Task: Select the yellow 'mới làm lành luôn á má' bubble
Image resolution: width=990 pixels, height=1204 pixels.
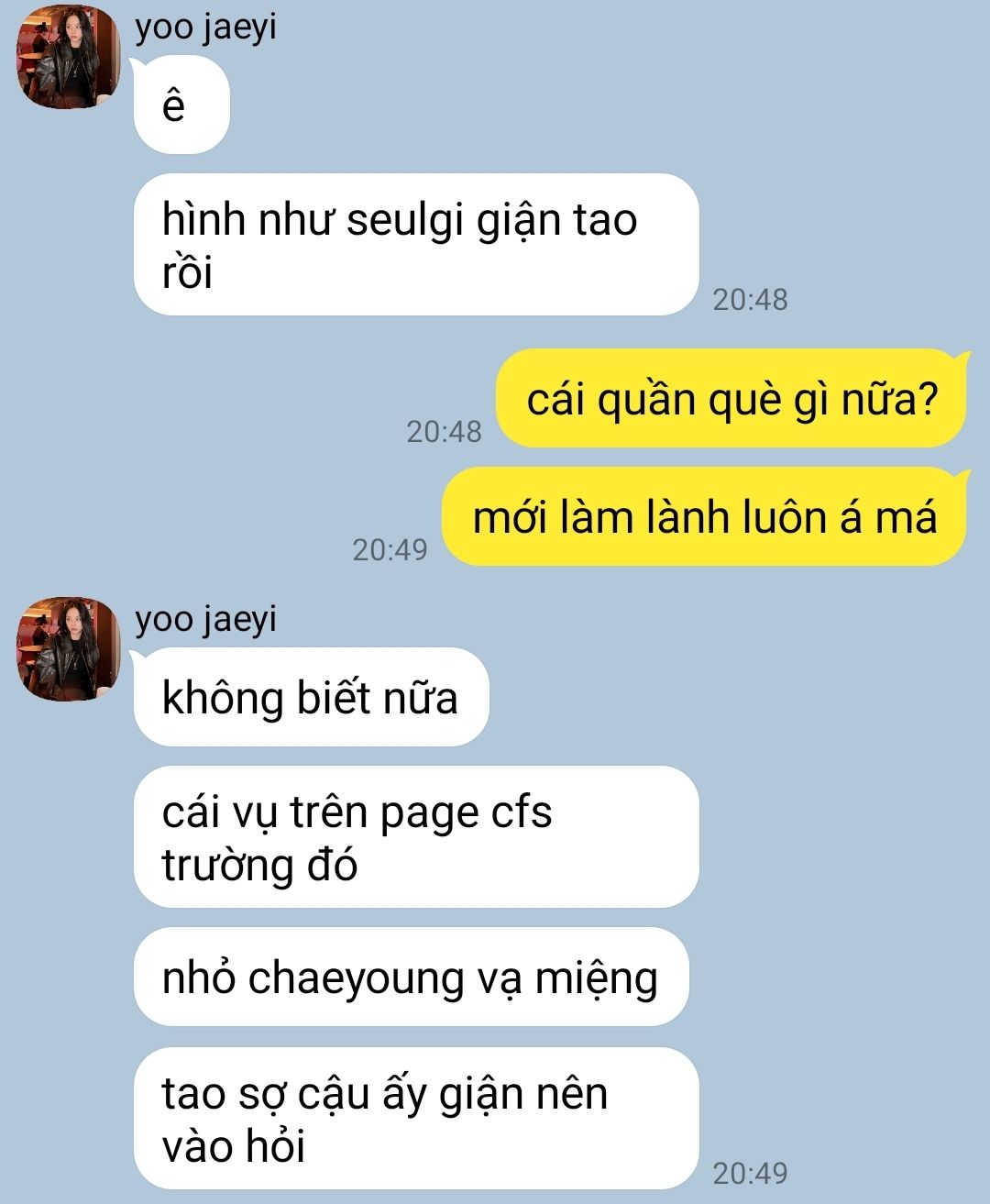Action: pos(704,517)
